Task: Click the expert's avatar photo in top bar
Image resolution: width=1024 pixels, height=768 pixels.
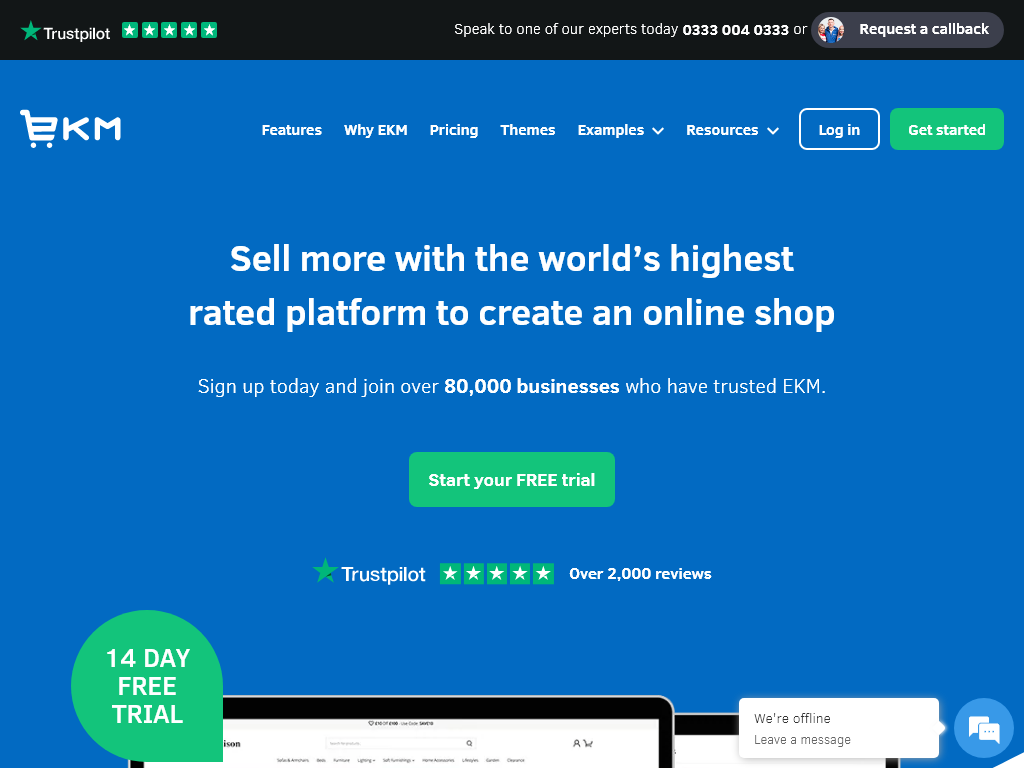Action: click(x=829, y=29)
